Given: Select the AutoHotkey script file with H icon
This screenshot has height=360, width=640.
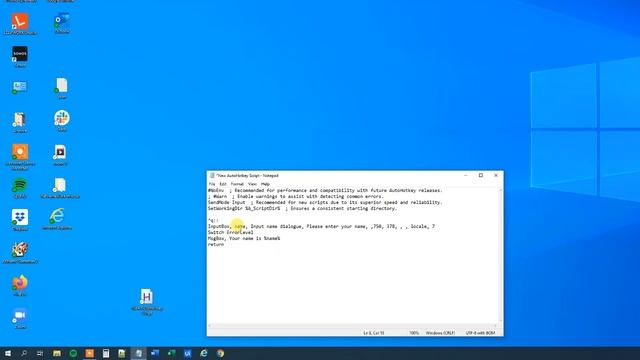Looking at the screenshot, I should click(147, 302).
